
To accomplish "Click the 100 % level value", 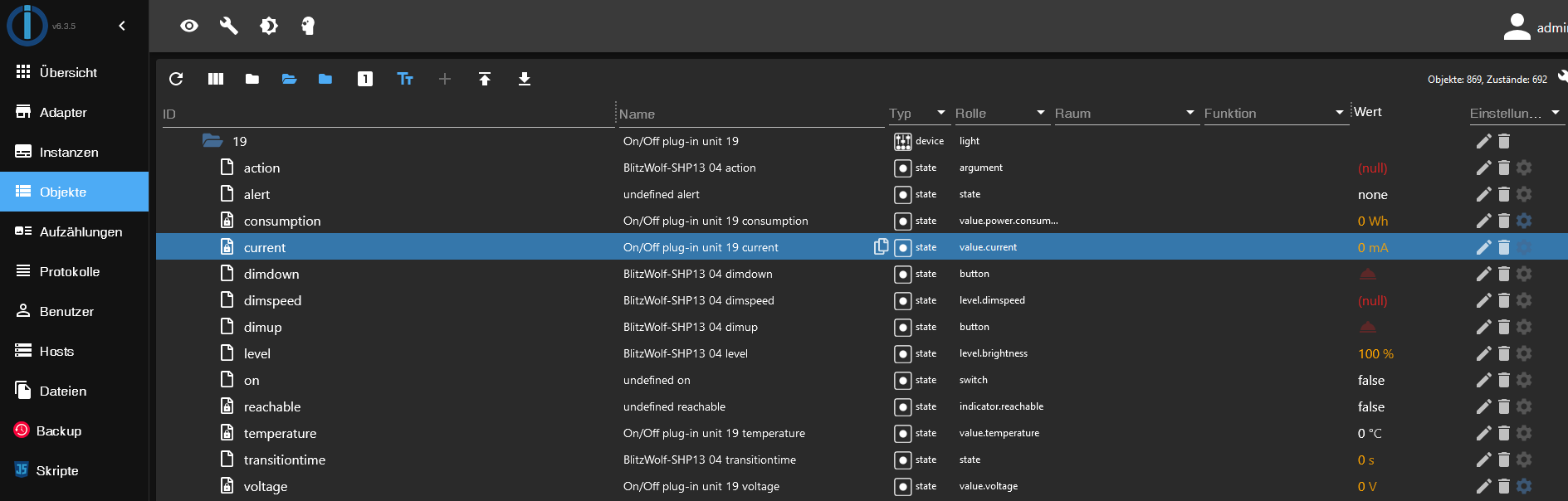I will click(x=1375, y=353).
